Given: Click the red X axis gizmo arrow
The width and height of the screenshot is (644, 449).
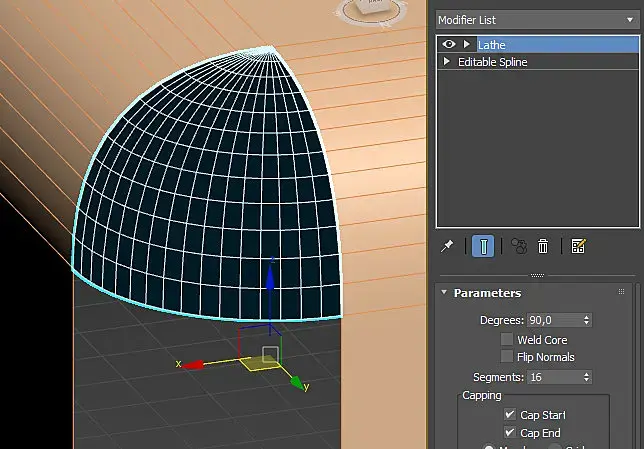Looking at the screenshot, I should [193, 365].
